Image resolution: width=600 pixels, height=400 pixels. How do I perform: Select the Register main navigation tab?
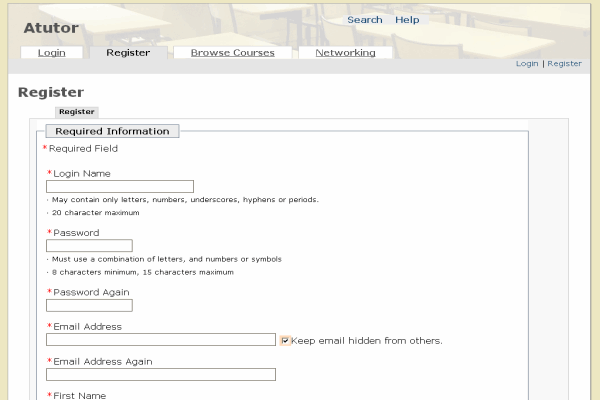pyautogui.click(x=128, y=53)
